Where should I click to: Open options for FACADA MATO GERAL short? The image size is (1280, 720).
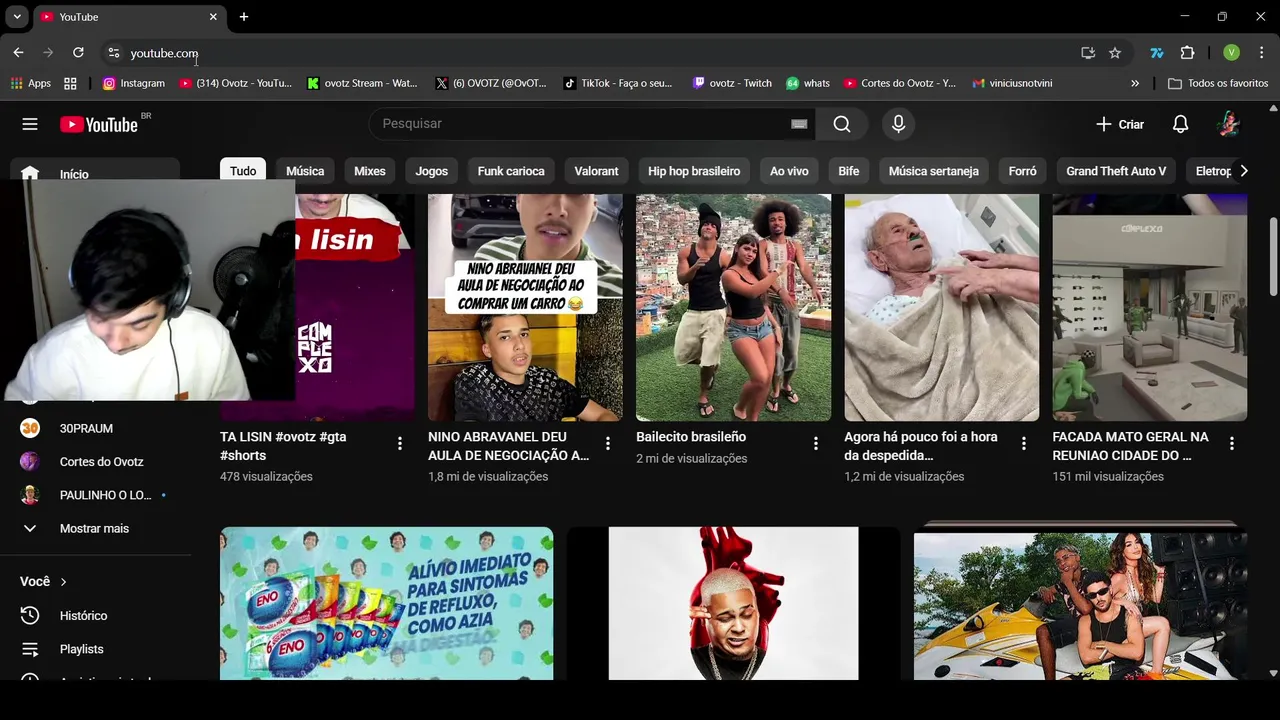click(1231, 443)
